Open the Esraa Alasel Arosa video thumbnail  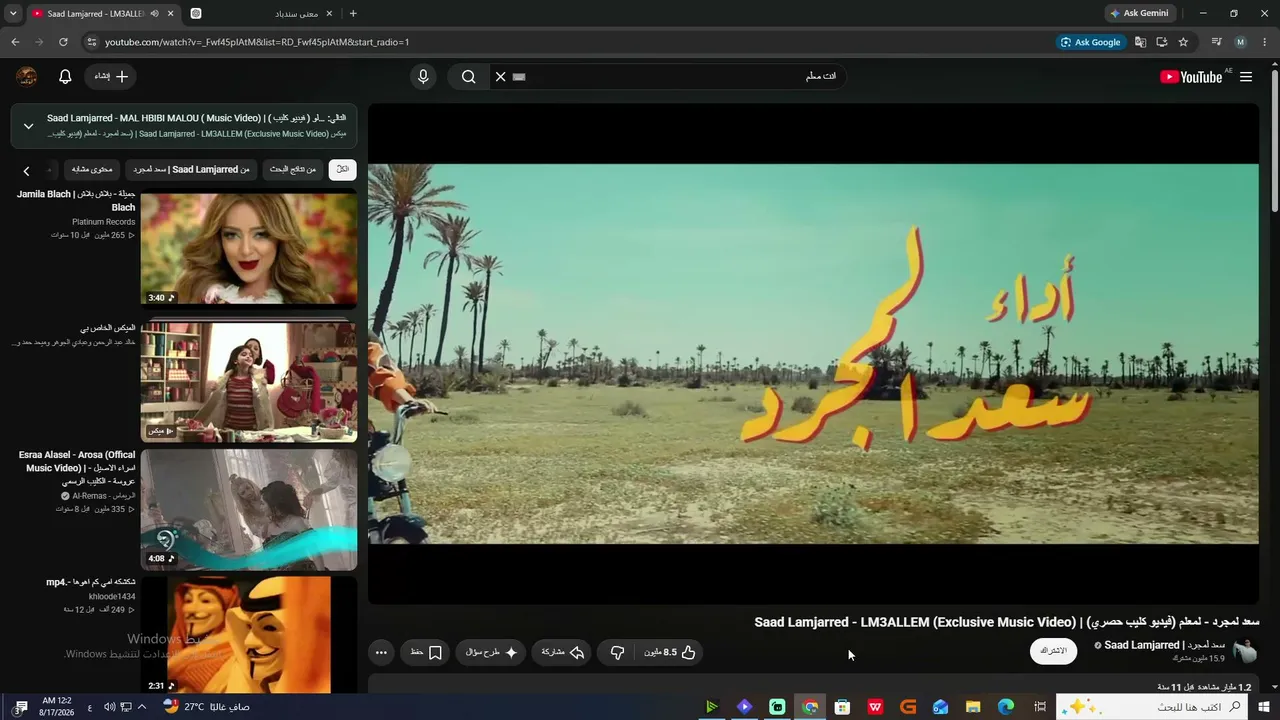(249, 509)
